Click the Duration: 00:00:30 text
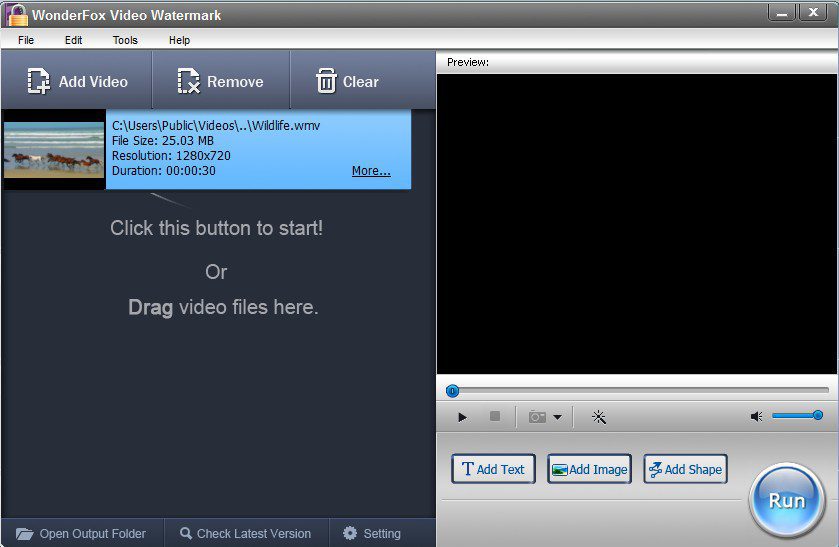This screenshot has width=839, height=547. click(164, 171)
